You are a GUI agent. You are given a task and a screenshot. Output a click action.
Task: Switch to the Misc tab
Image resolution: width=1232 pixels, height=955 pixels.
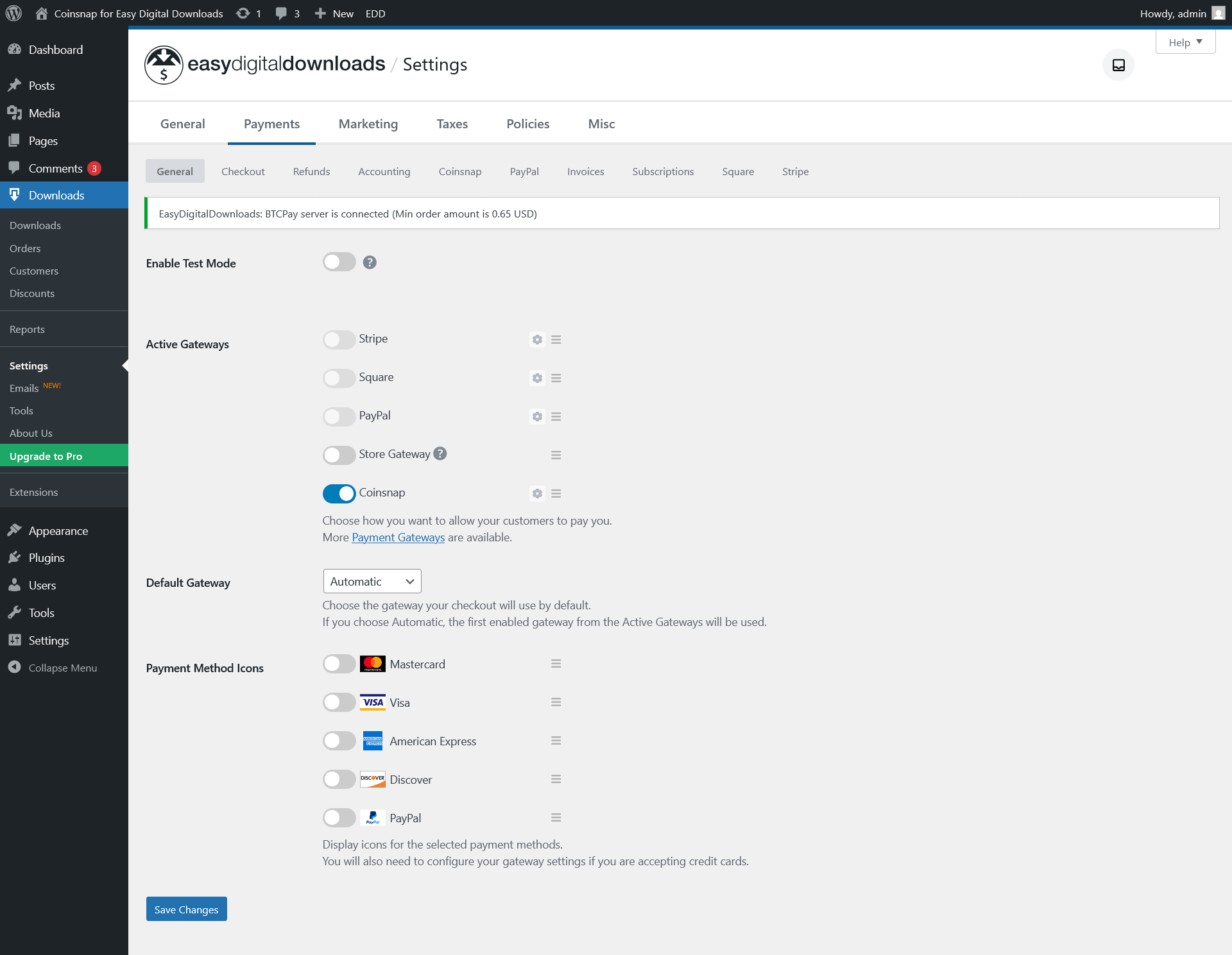click(x=601, y=124)
